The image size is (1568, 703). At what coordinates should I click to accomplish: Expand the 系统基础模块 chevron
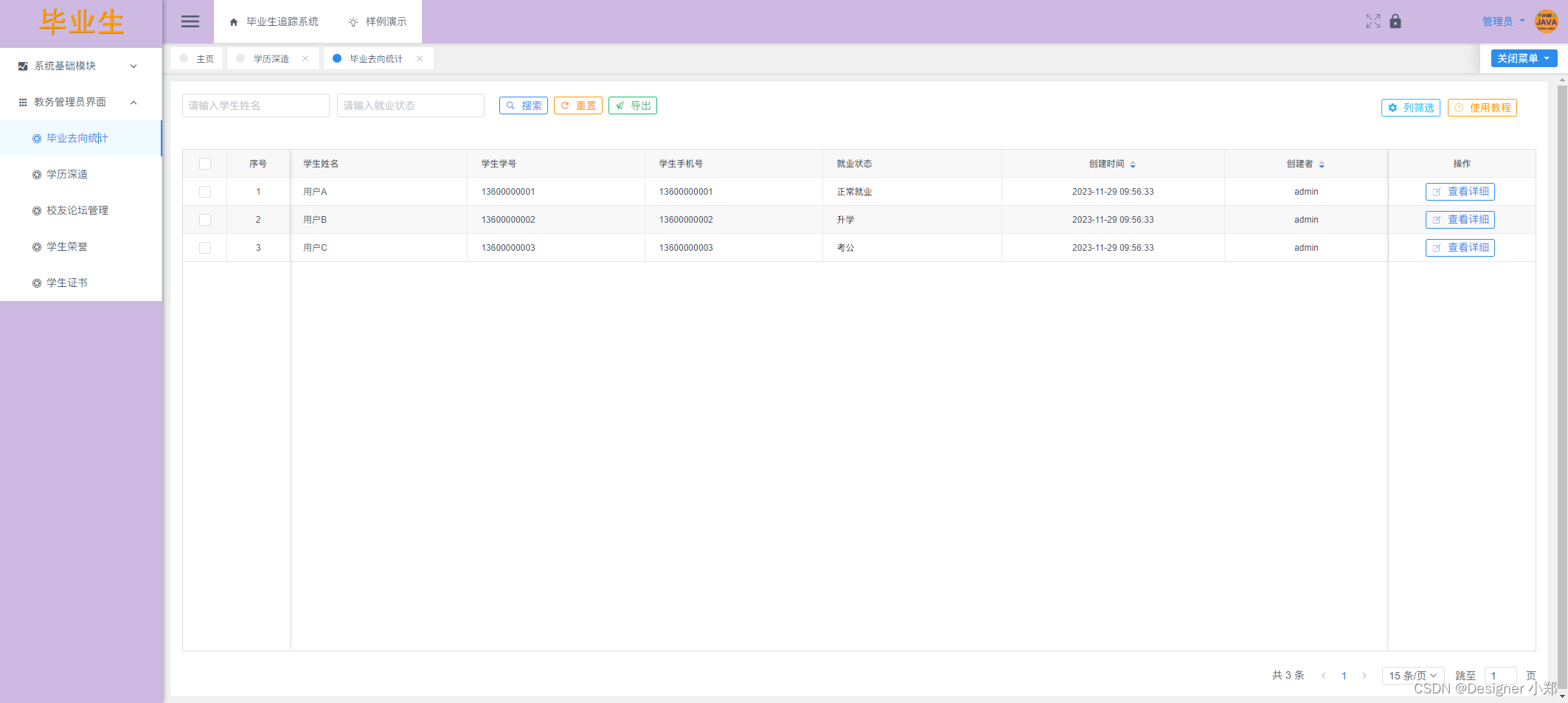point(133,66)
